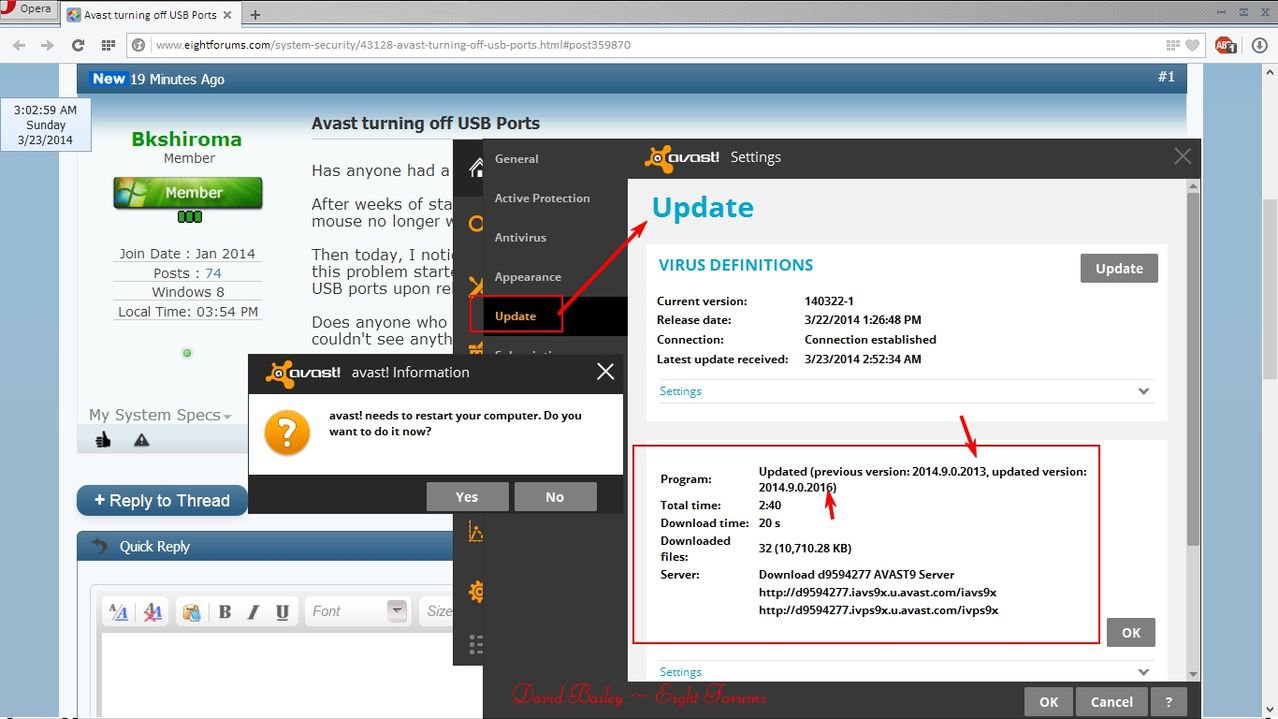
Task: Select Update in avast settings sidebar
Action: click(x=516, y=316)
